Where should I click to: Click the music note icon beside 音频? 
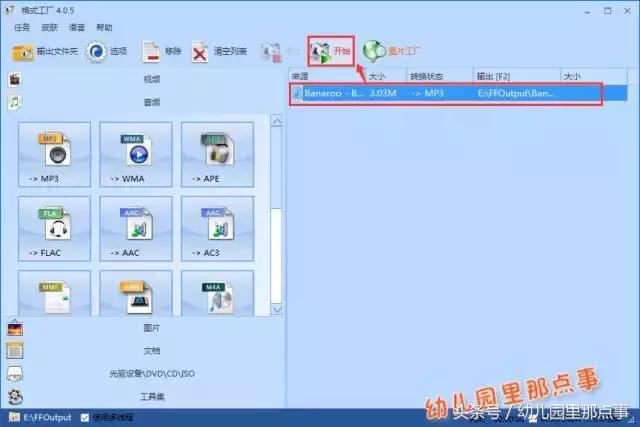point(14,102)
